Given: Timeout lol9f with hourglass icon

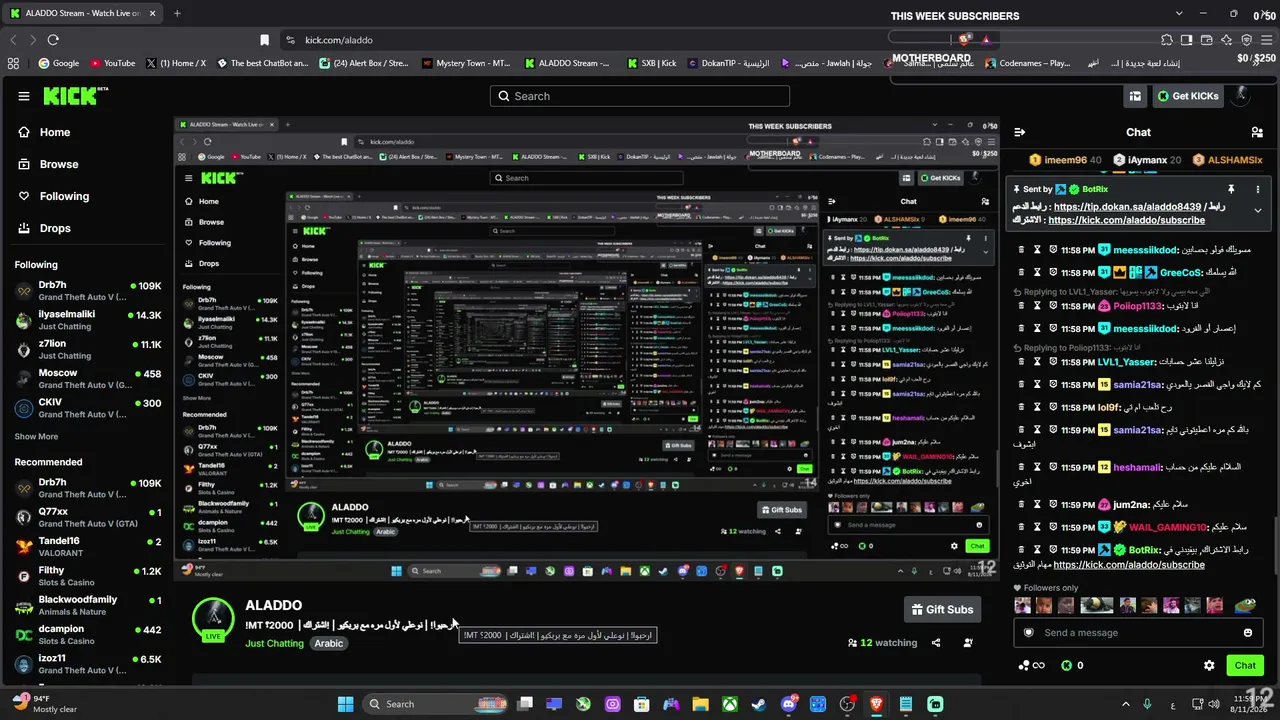Looking at the screenshot, I should tap(1037, 408).
